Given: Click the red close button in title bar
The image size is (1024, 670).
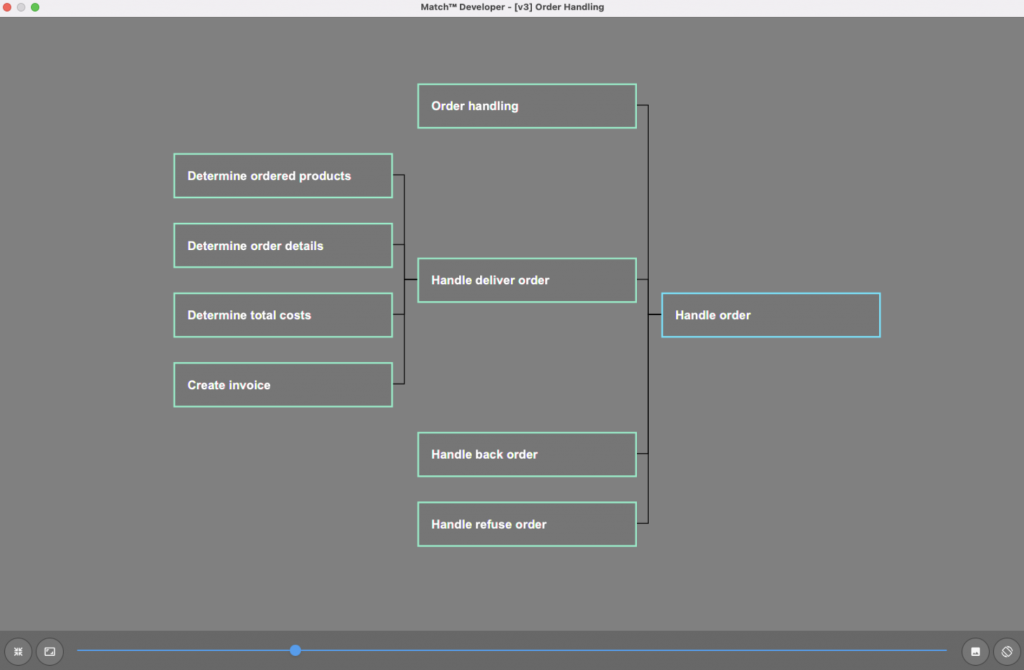Looking at the screenshot, I should pos(7,7).
